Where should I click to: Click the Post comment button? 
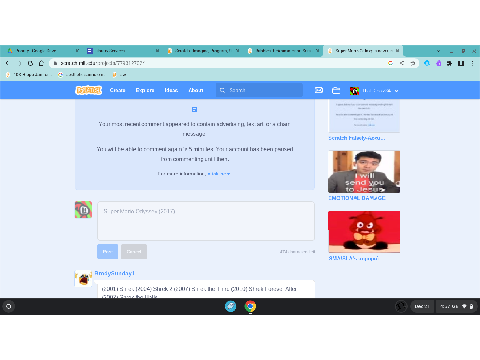107,251
